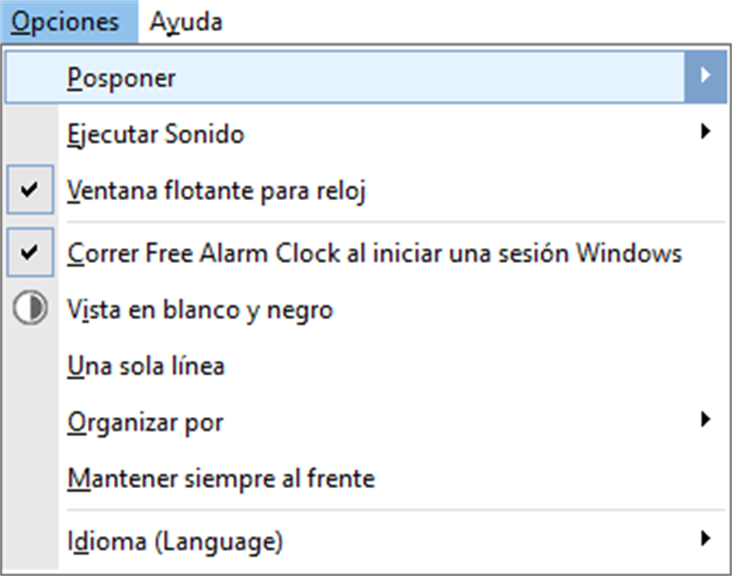Switch to Vista en blanco y negro
This screenshot has height=576, width=732.
[x=200, y=310]
